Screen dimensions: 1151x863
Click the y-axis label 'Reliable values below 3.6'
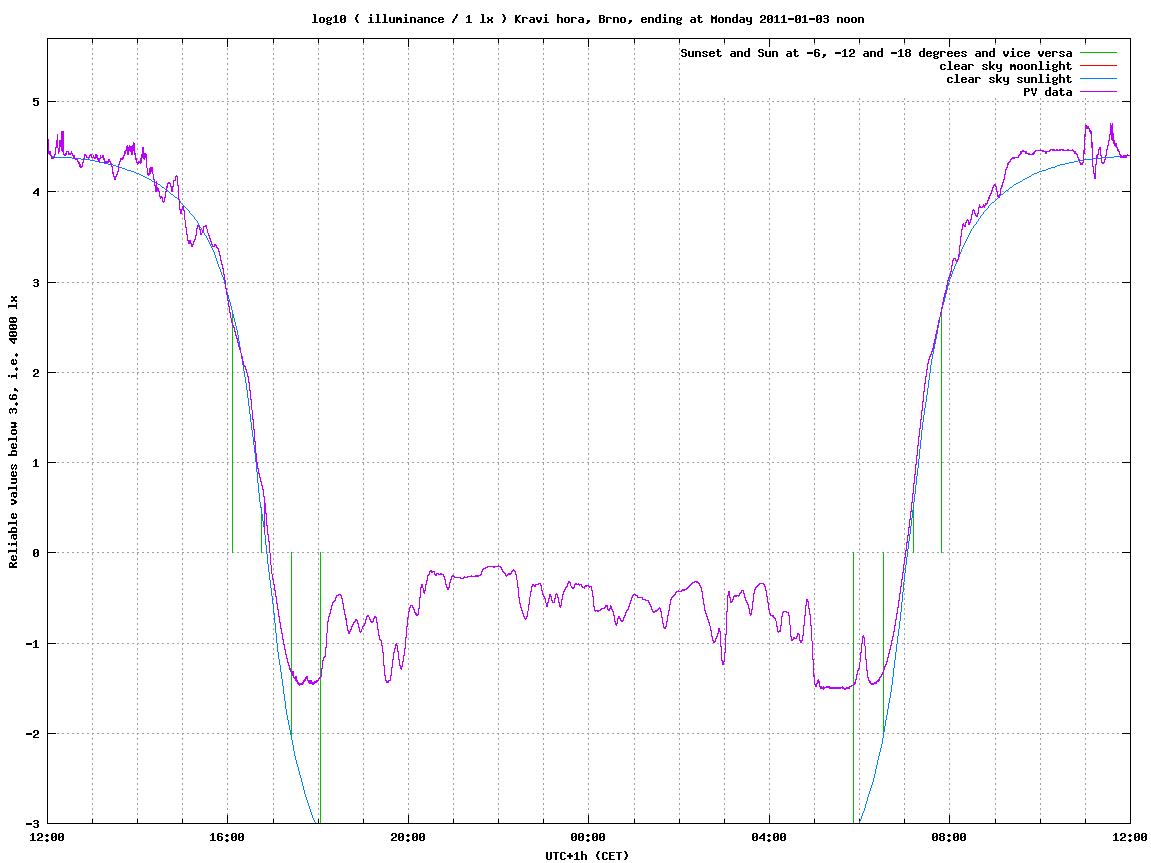coord(13,432)
